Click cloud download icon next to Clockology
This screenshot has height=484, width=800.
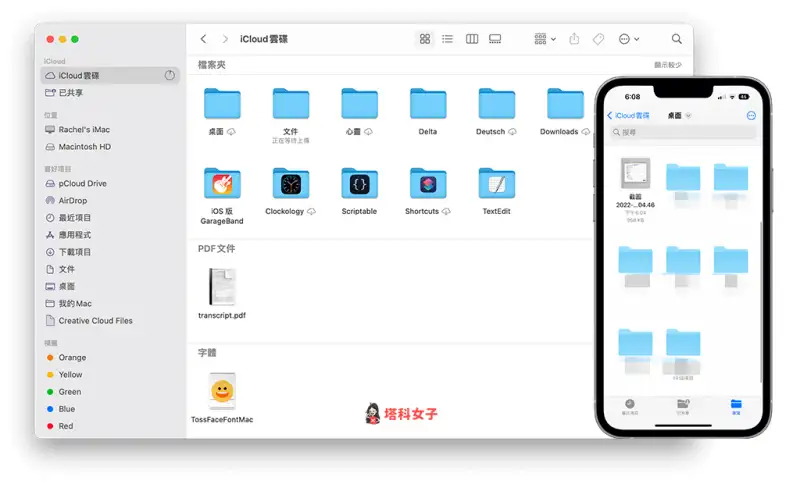tap(311, 211)
